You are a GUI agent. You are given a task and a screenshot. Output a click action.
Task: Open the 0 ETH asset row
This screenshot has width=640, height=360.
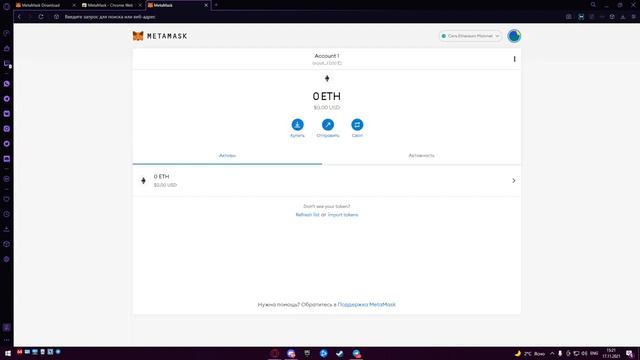pos(327,180)
